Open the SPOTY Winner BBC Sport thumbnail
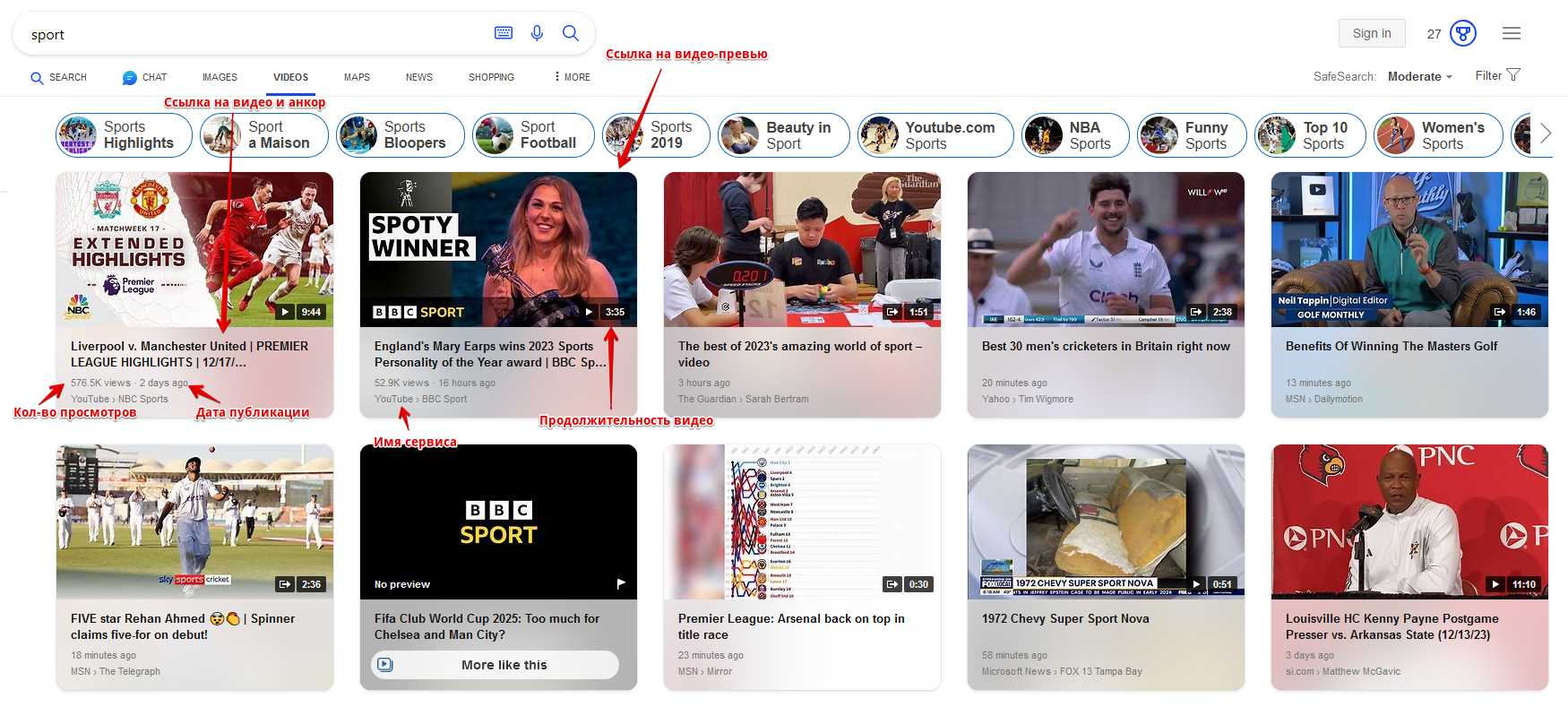 click(x=498, y=249)
